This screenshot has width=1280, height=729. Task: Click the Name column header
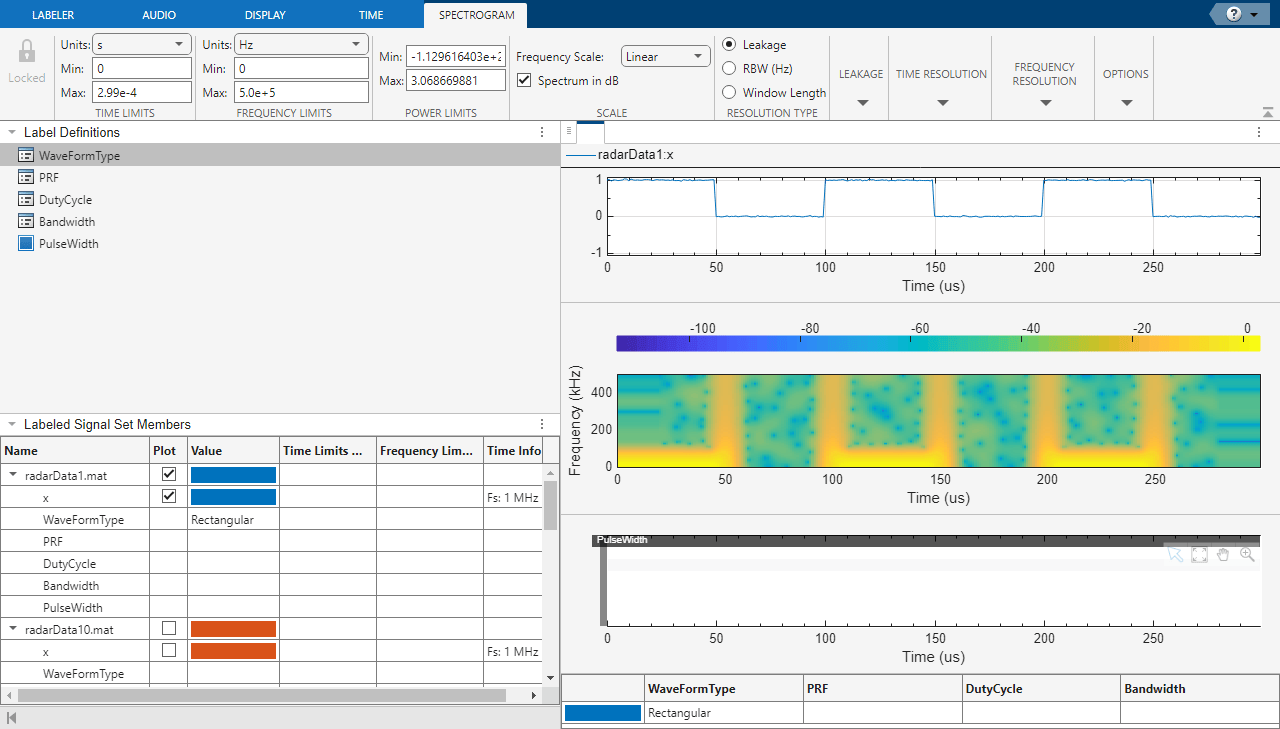pyautogui.click(x=75, y=451)
